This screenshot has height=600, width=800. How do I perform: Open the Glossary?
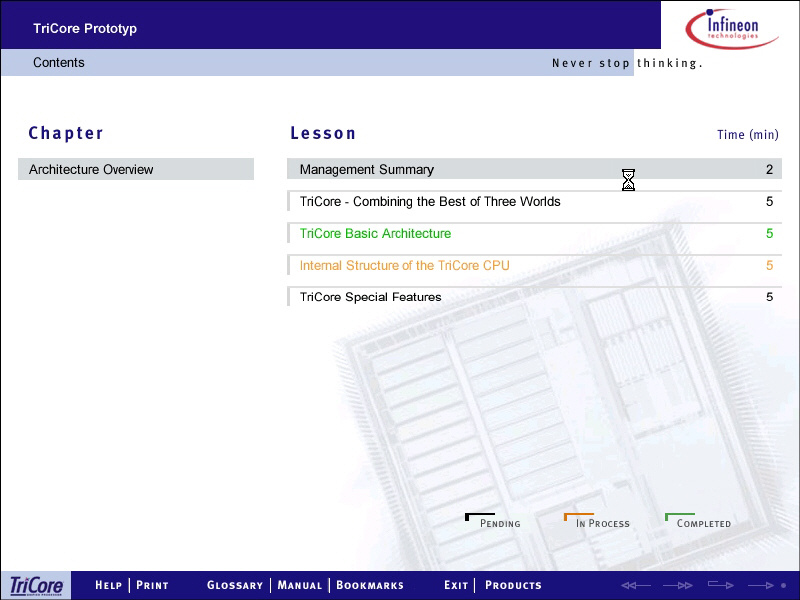(235, 585)
